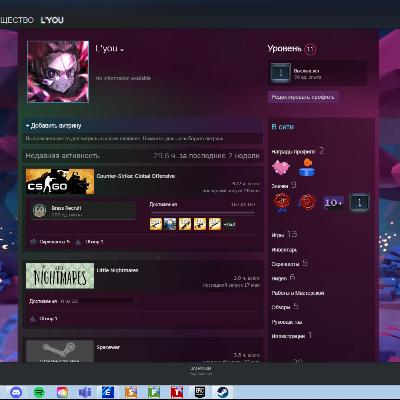This screenshot has height=400, width=400.
Task: Open Spotify from the taskbar
Action: [x=39, y=392]
